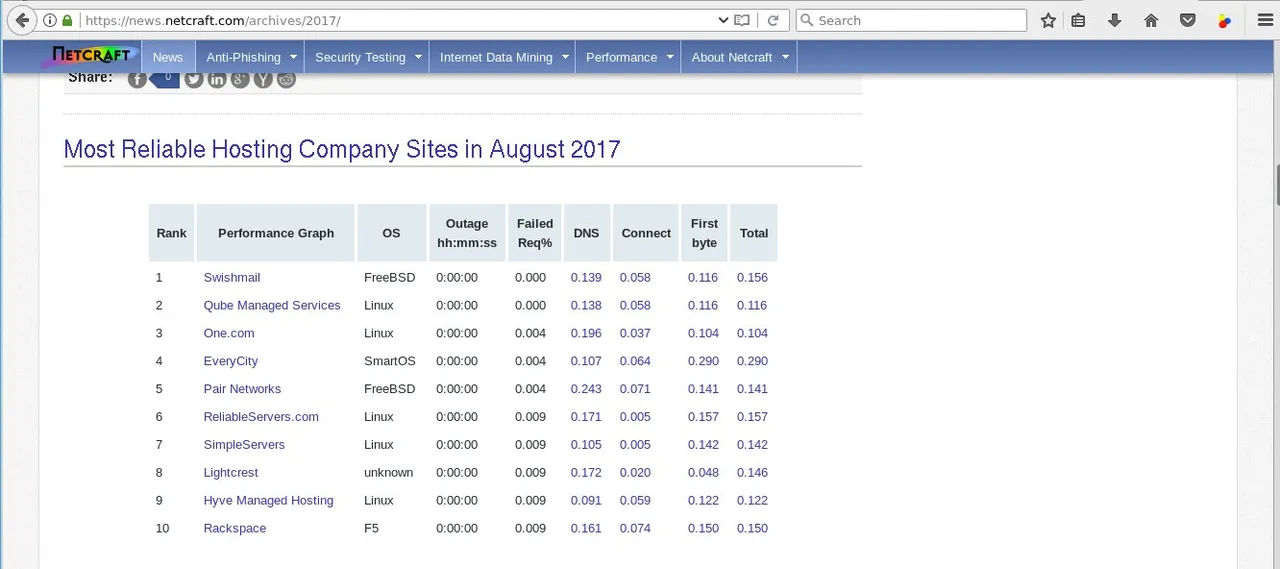Share the article on LinkedIn
The height and width of the screenshot is (569, 1280).
(217, 79)
